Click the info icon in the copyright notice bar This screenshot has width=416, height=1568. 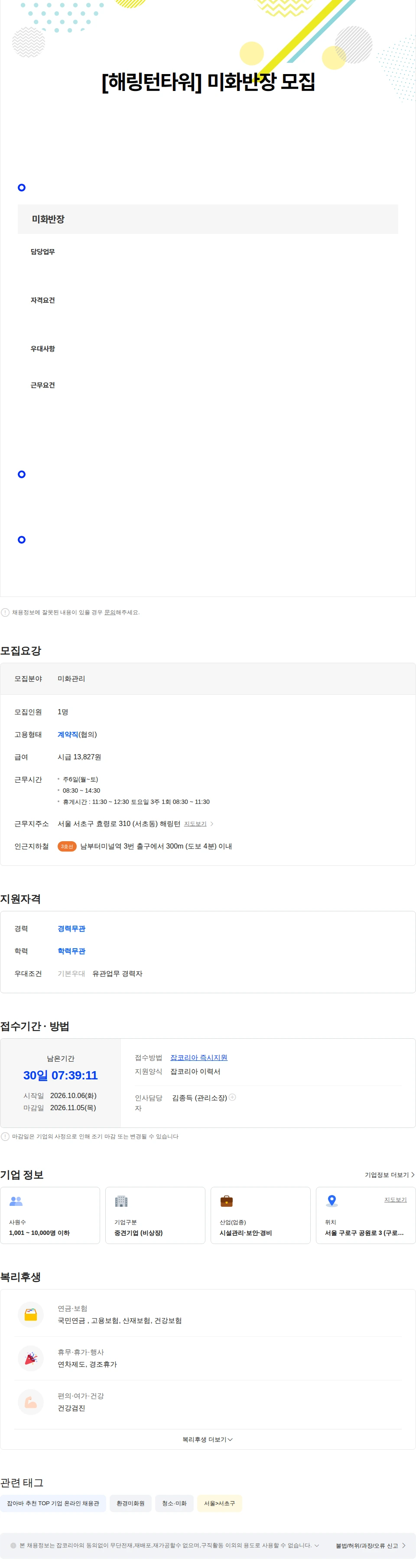click(x=13, y=1545)
